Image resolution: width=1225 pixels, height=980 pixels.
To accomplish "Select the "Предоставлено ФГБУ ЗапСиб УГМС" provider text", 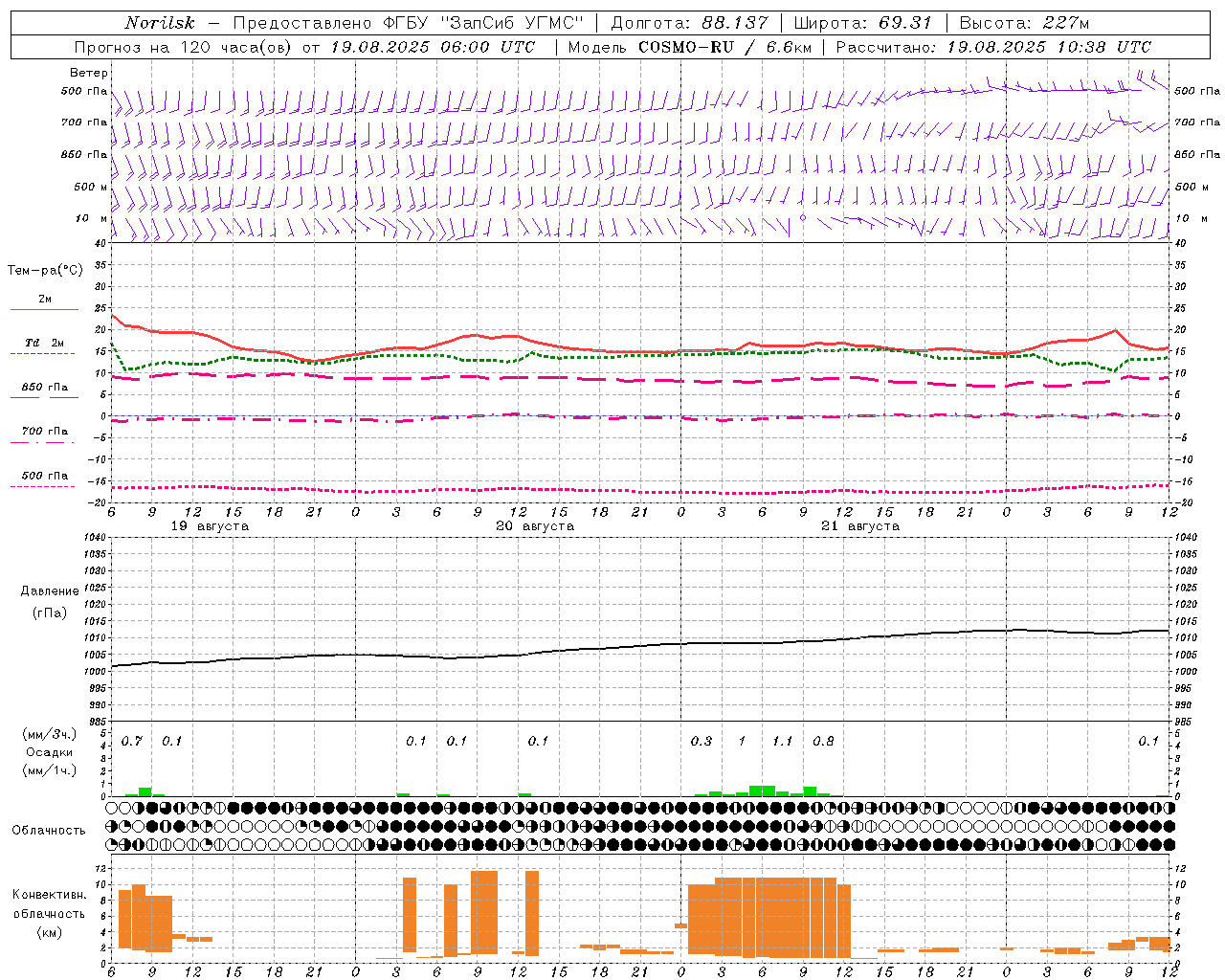I will [408, 23].
